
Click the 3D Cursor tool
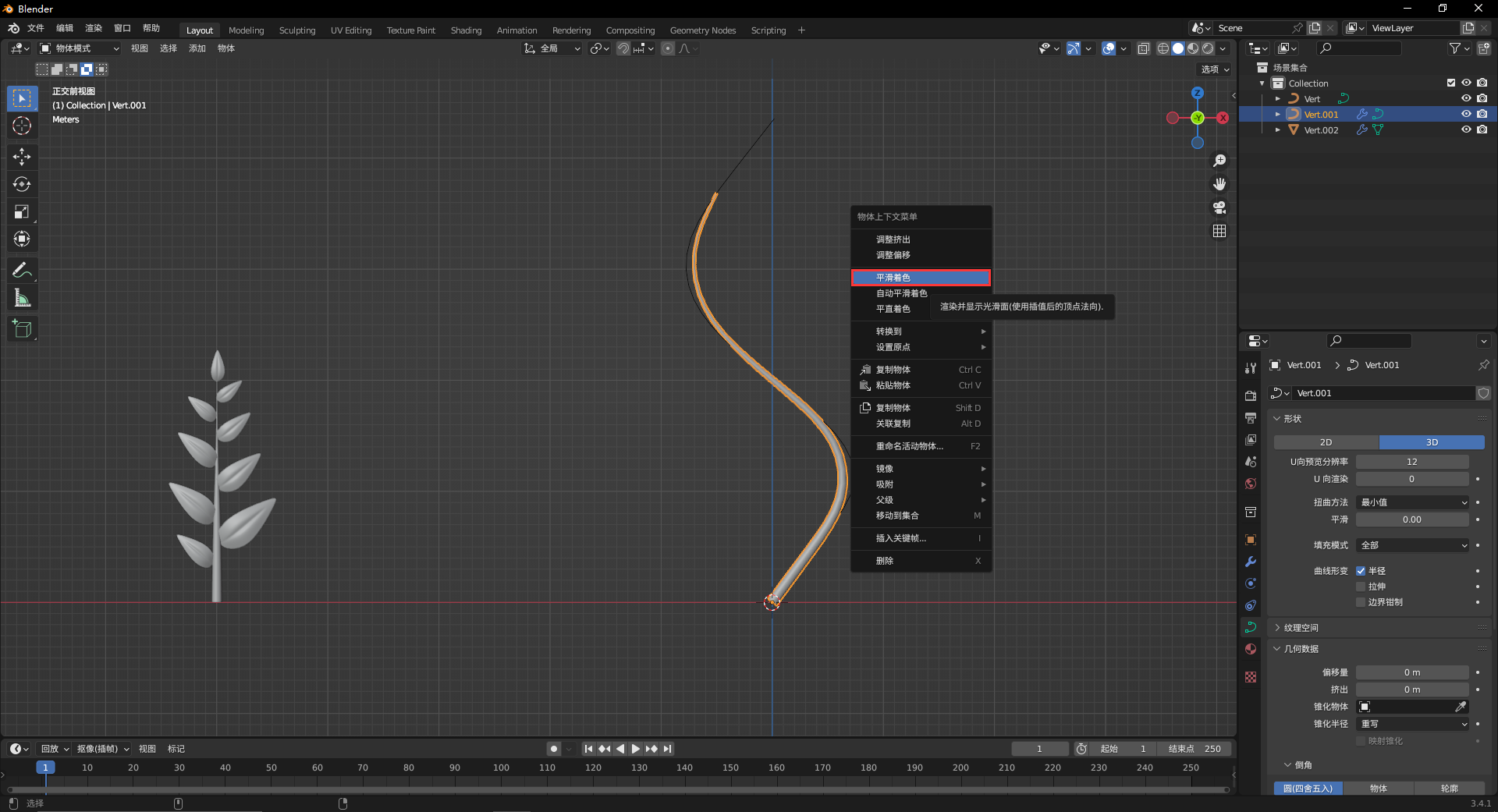pyautogui.click(x=22, y=126)
